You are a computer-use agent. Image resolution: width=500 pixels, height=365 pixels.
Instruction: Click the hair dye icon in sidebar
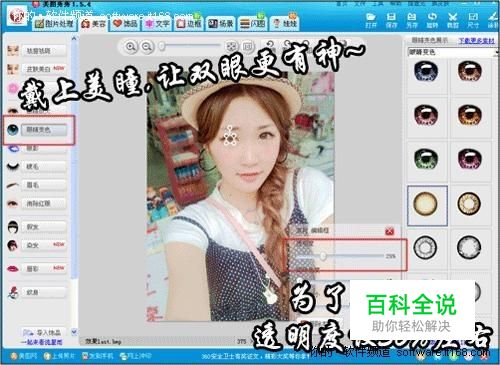13,246
